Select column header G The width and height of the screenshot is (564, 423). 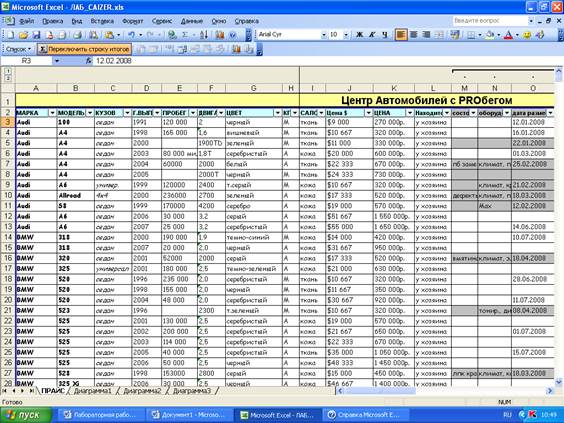coord(254,88)
